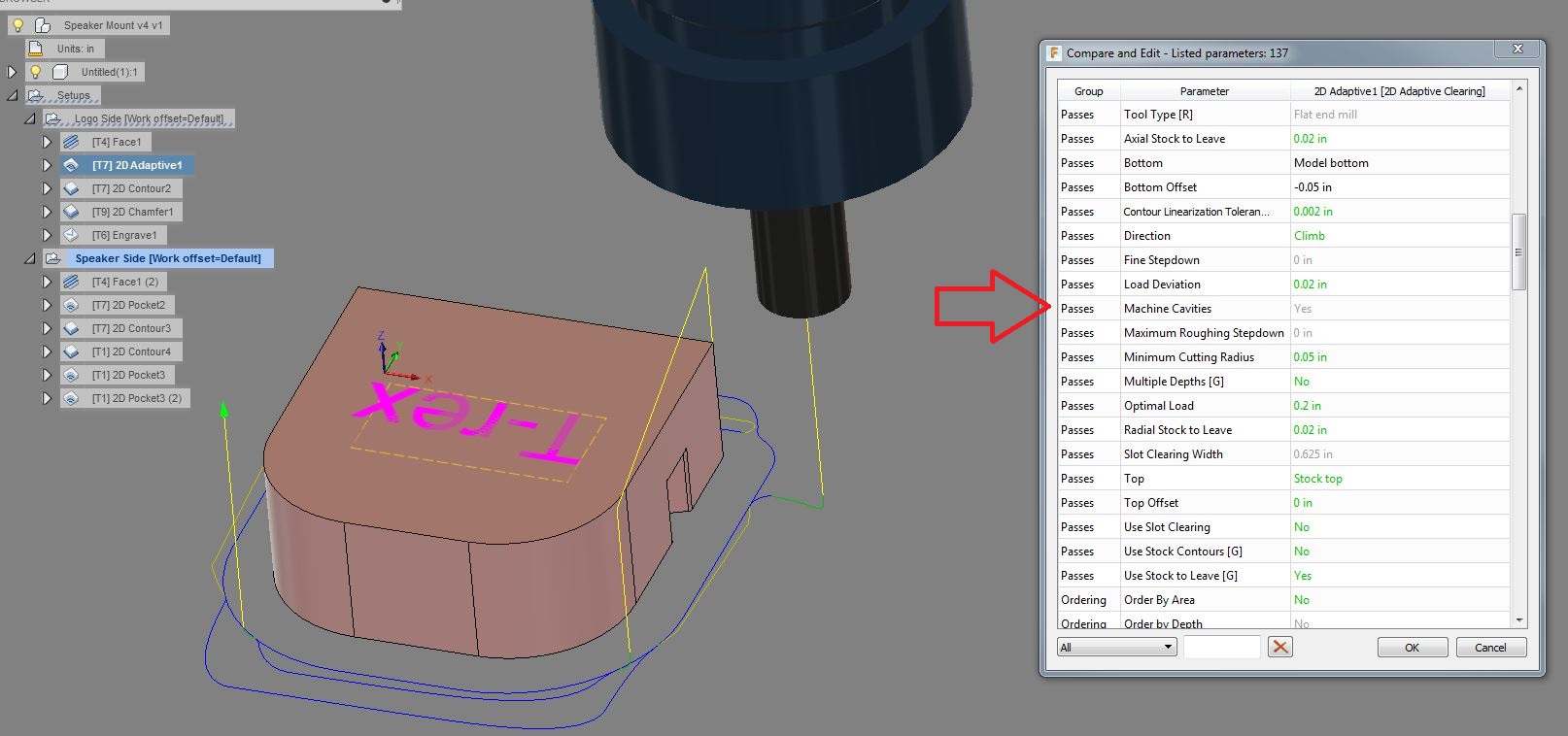
Task: Click the Parameter column header
Action: click(1205, 91)
